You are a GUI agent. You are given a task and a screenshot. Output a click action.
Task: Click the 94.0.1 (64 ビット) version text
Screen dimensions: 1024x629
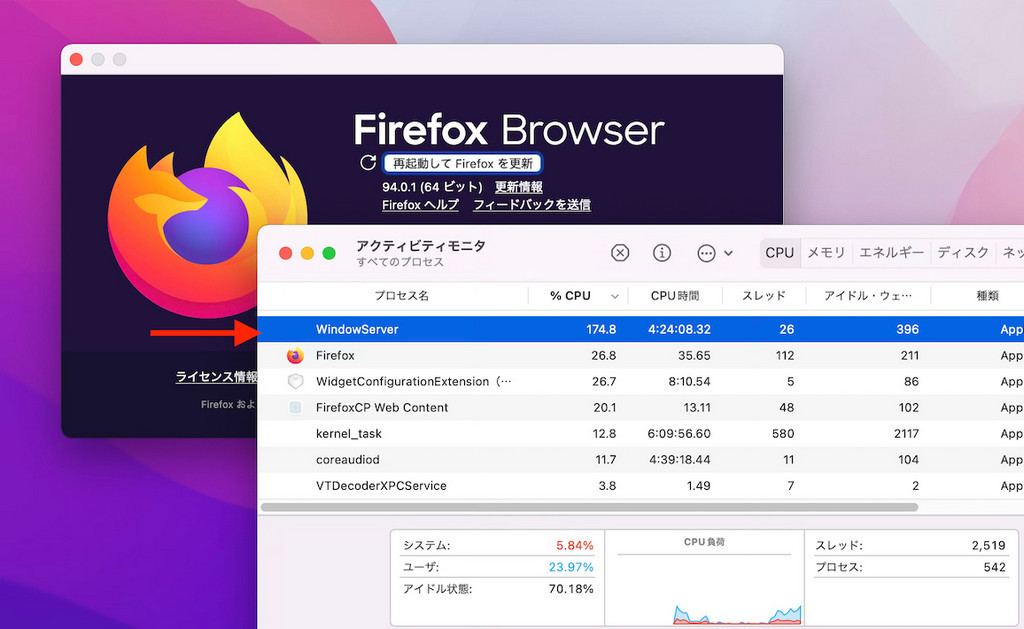coord(432,187)
